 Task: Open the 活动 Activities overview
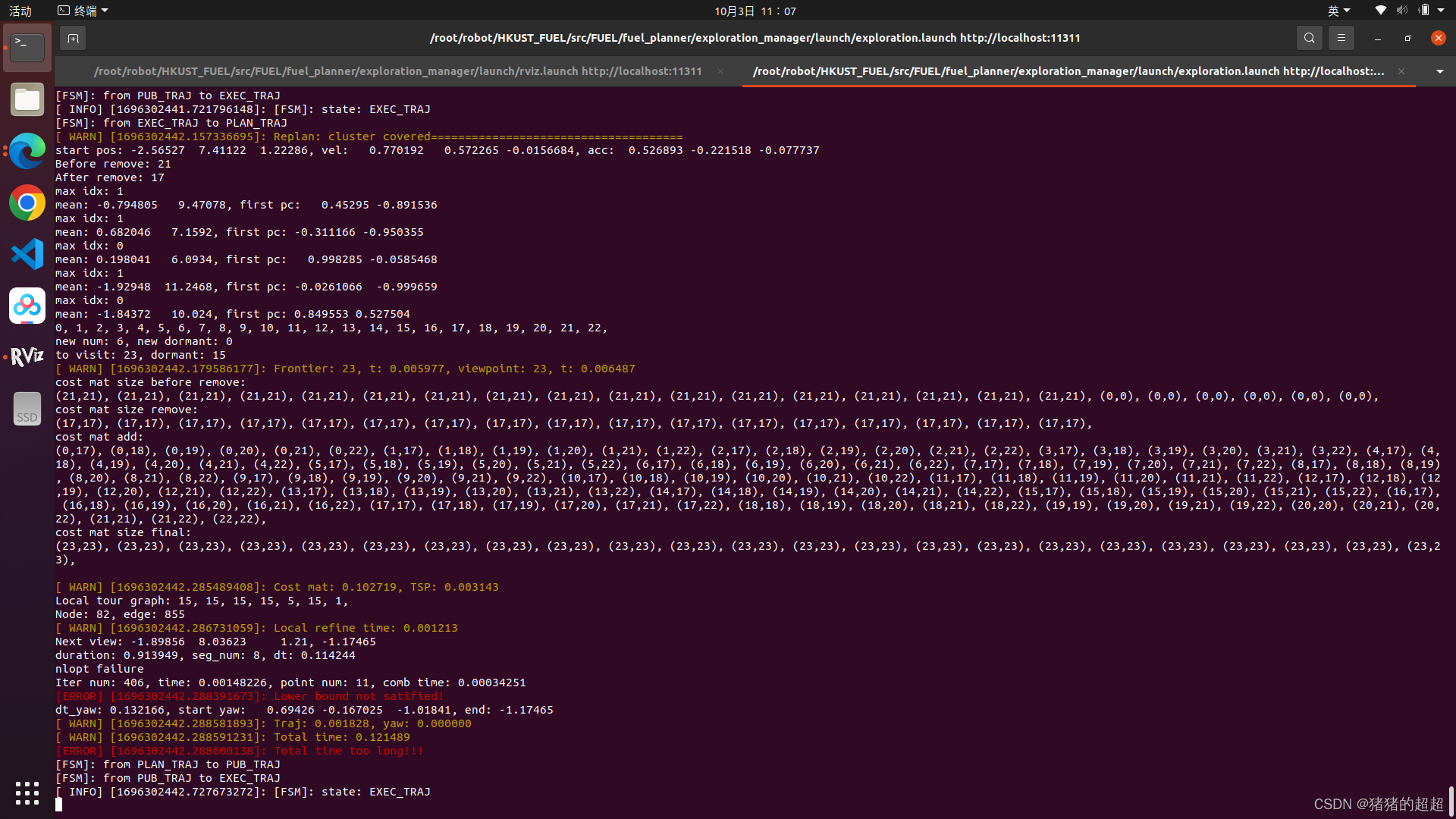[20, 10]
